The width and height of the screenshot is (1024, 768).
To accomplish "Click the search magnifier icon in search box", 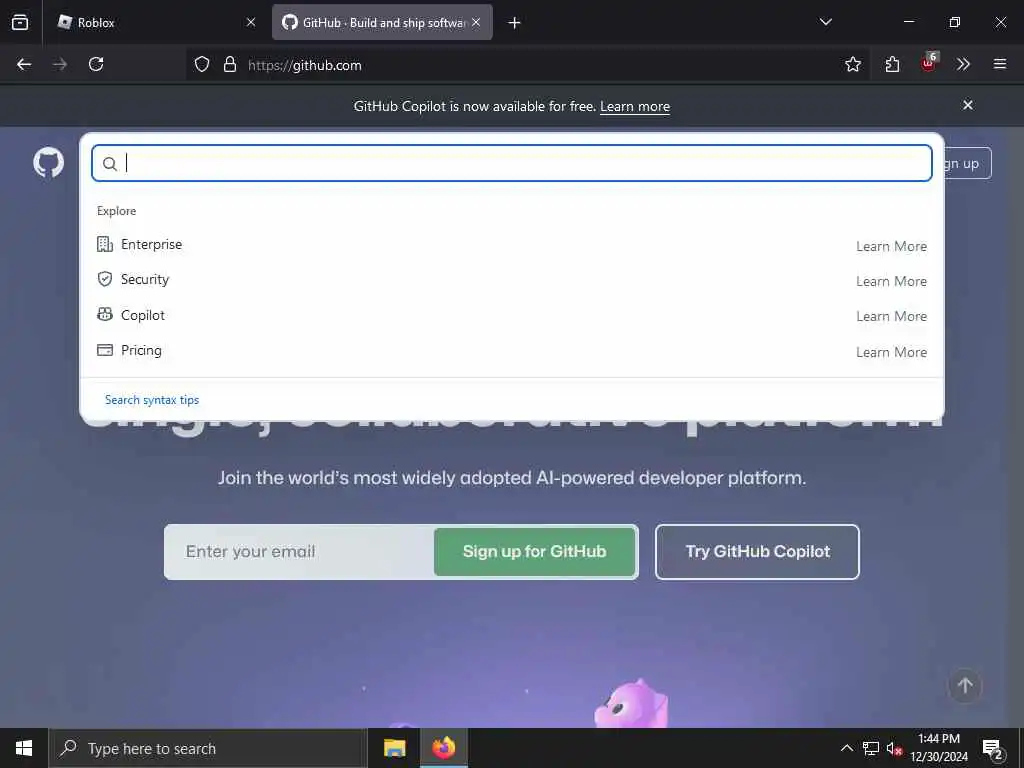I will [110, 163].
